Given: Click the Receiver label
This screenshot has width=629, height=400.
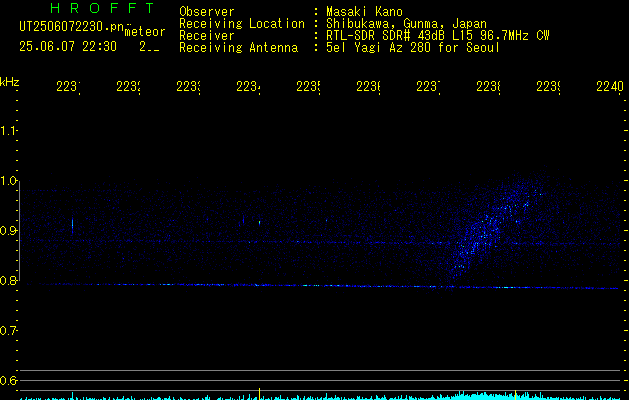Looking at the screenshot, I should [207, 36].
